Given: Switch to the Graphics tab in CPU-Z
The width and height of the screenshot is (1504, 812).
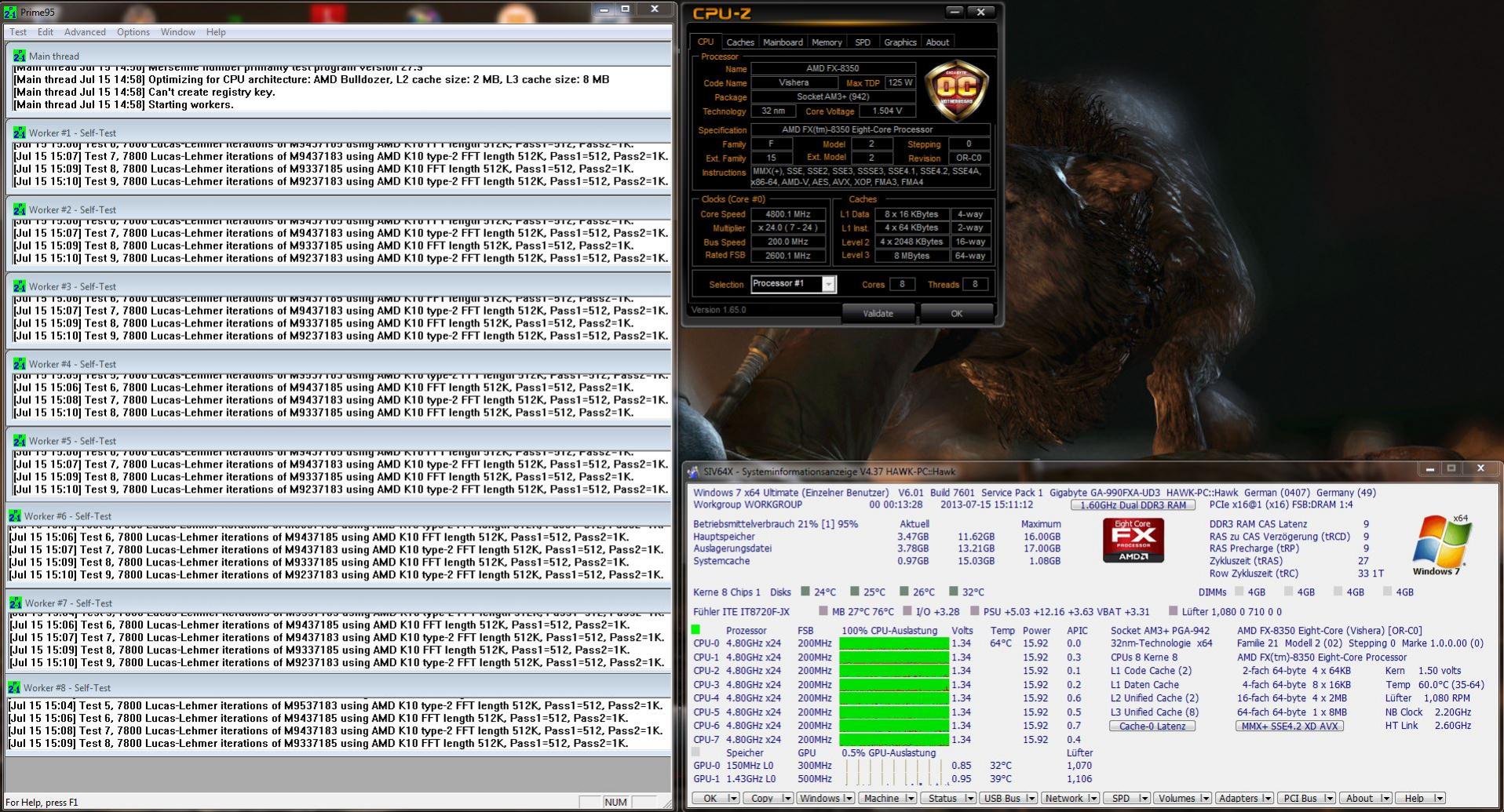Looking at the screenshot, I should (900, 42).
